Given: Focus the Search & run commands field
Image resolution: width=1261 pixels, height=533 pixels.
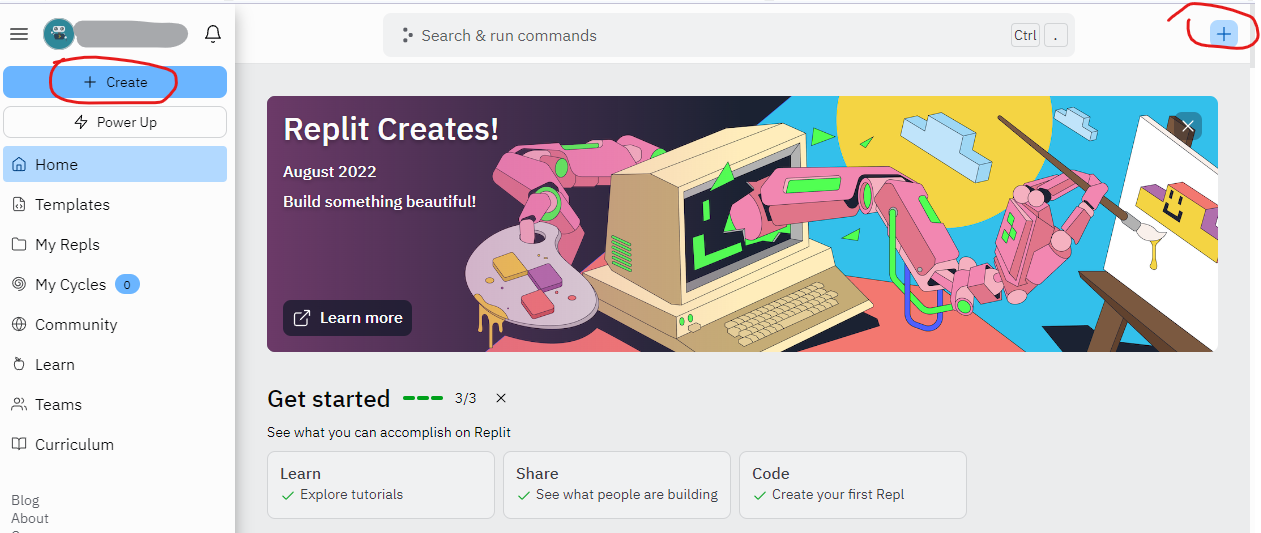Looking at the screenshot, I should (729, 35).
